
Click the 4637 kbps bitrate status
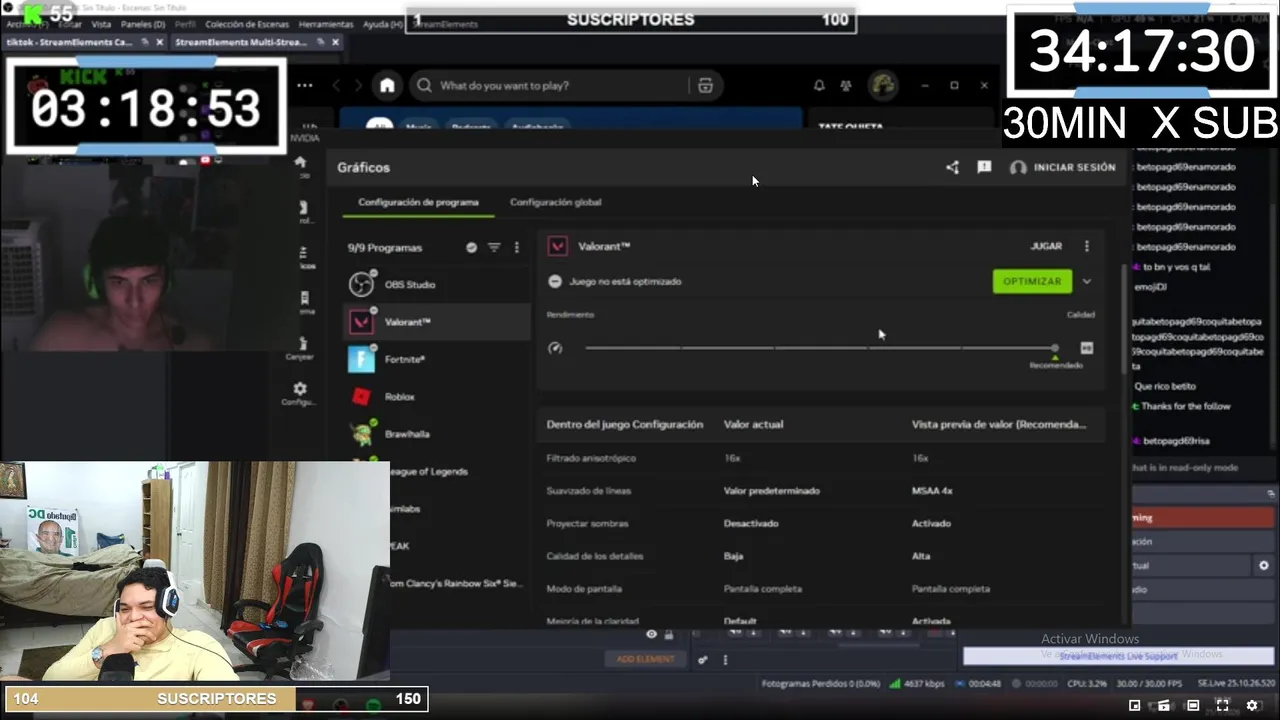917,684
